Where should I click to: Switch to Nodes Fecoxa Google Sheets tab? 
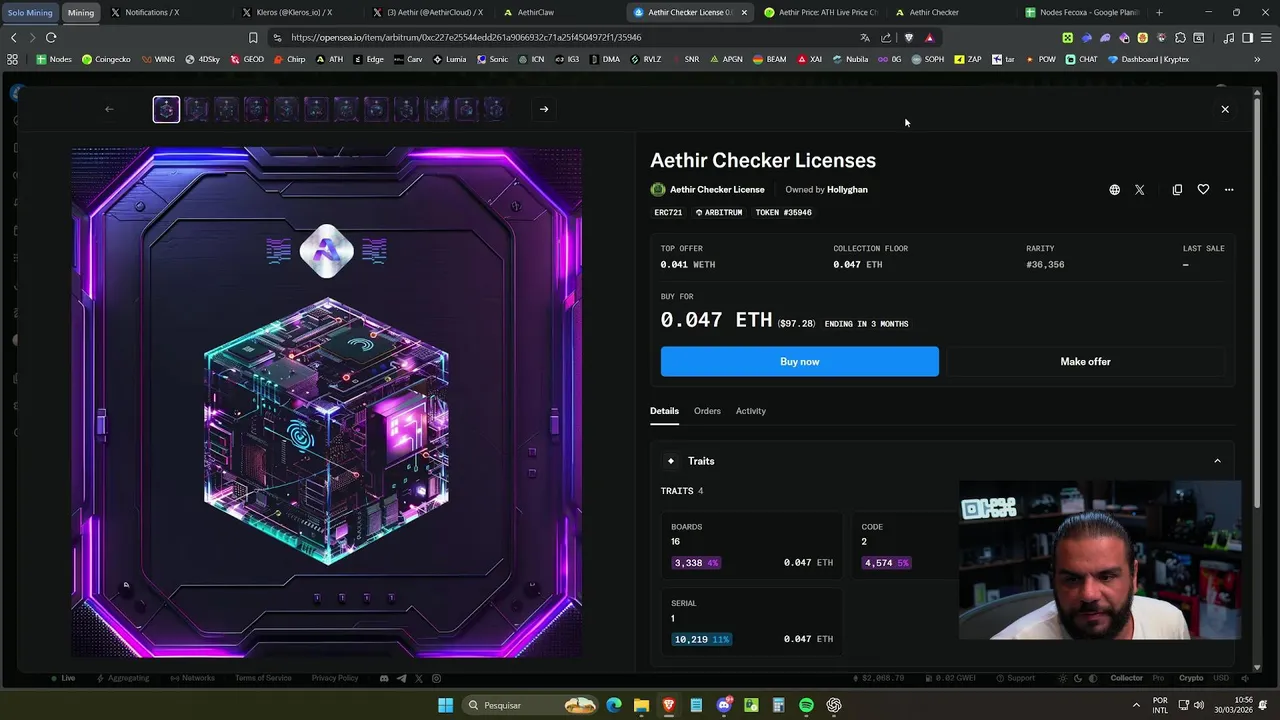point(1080,12)
